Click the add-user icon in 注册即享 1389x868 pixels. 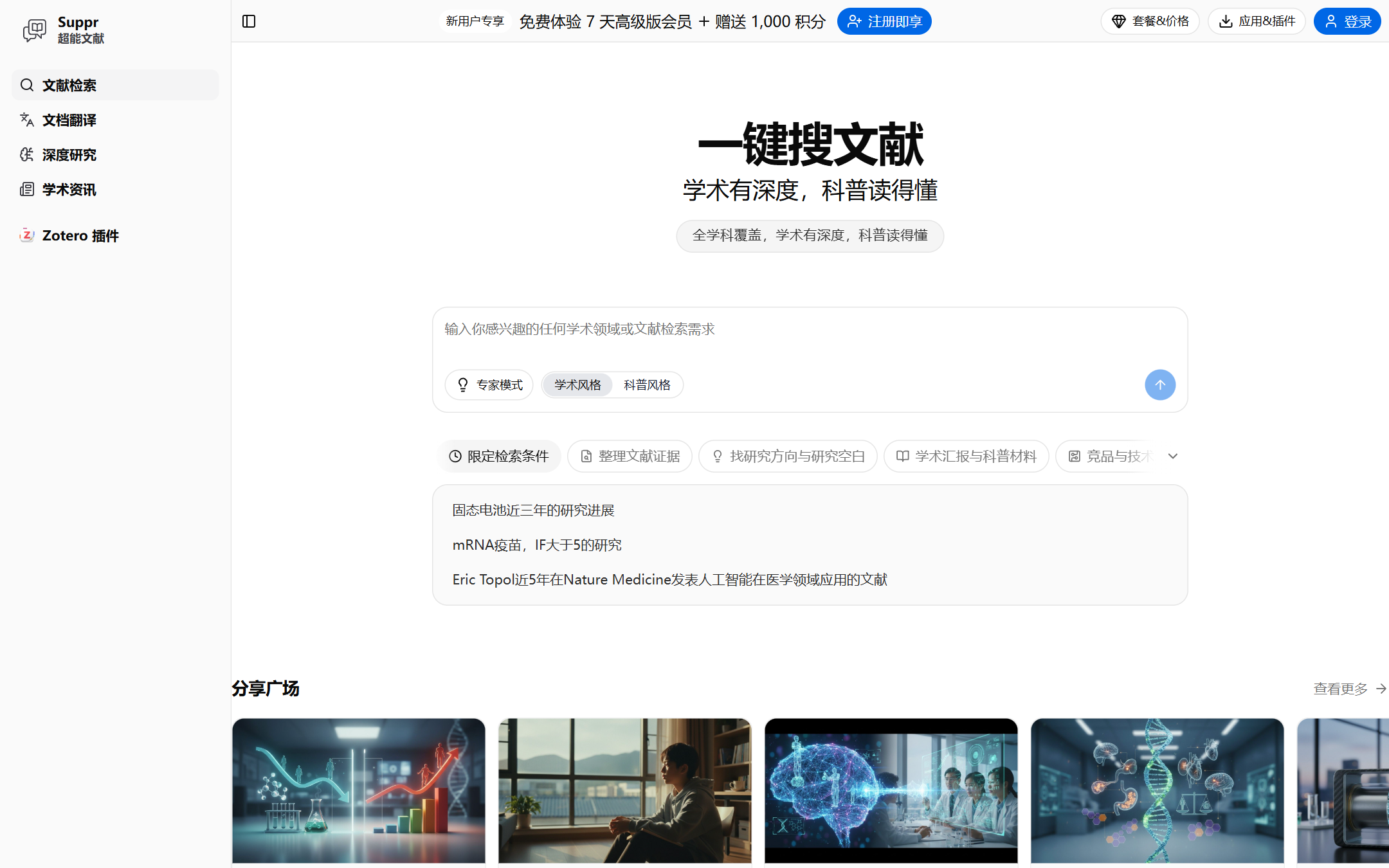854,21
